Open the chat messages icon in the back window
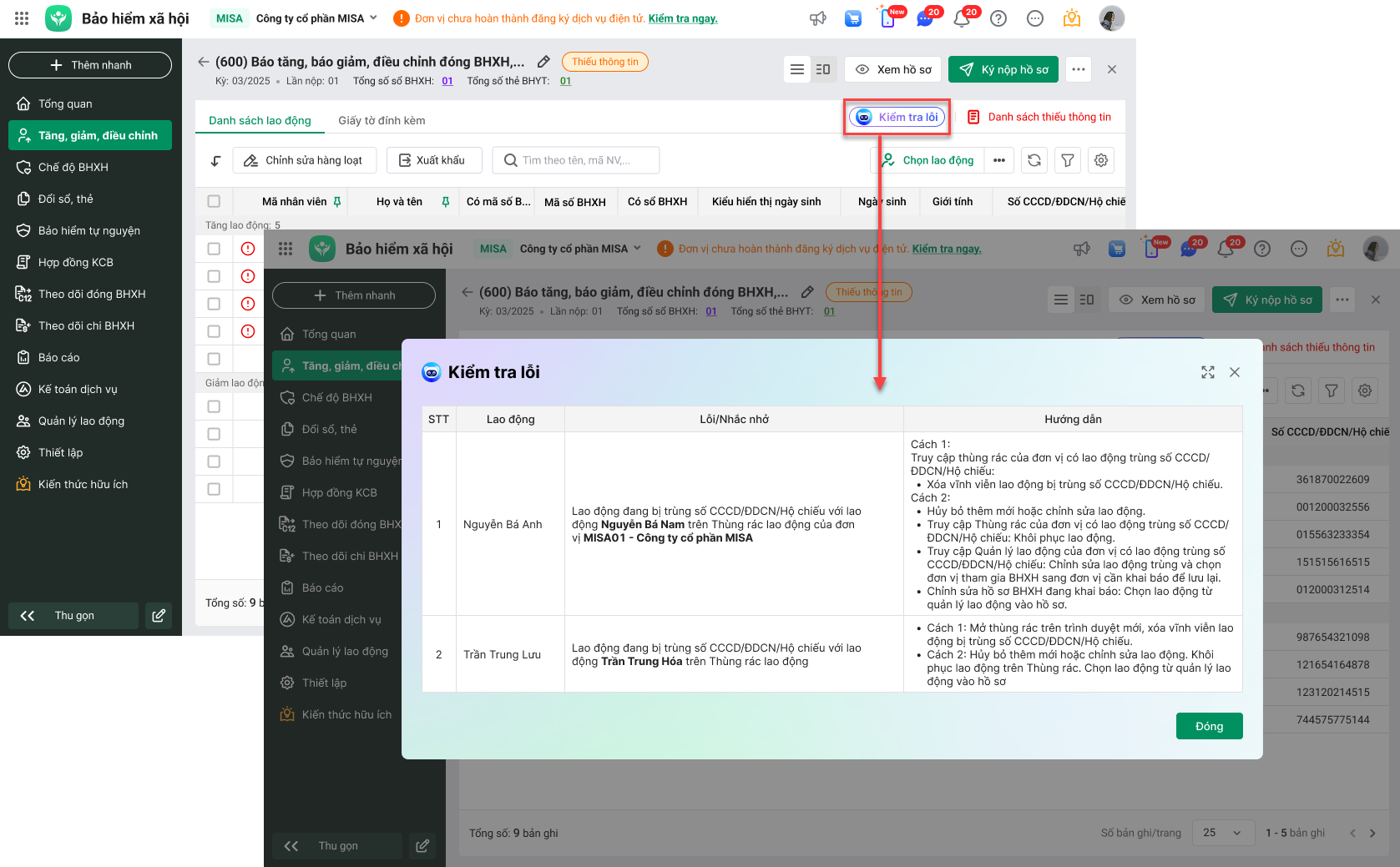Screen dimensions: 1400x867 (x=925, y=18)
